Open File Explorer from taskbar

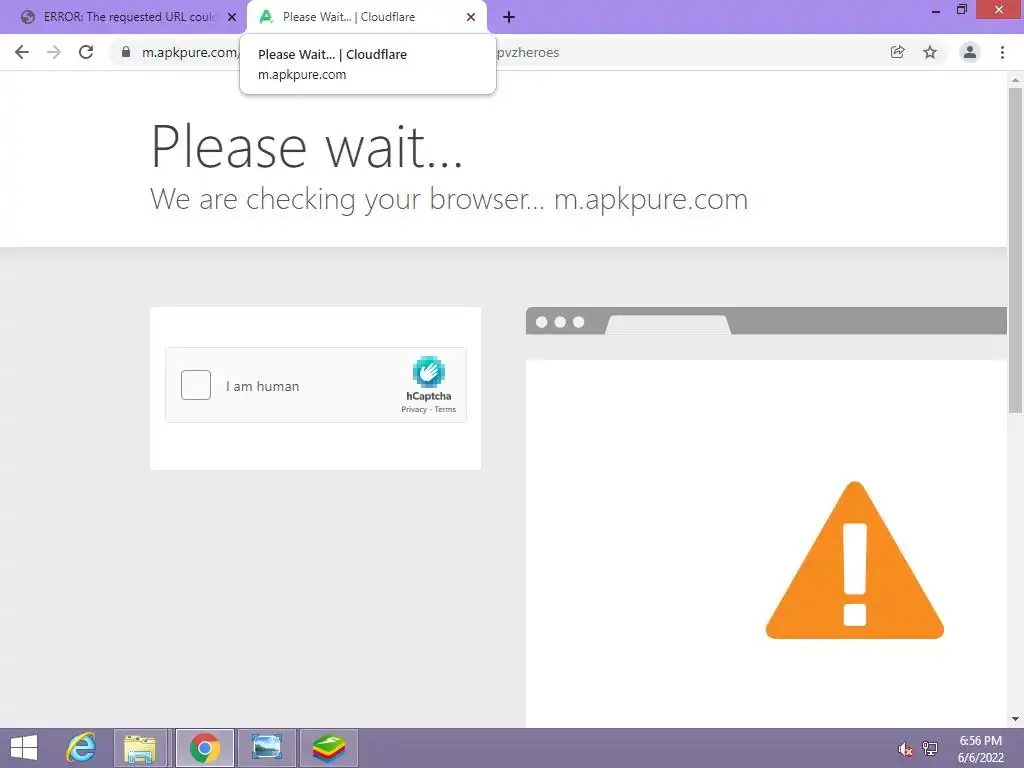tap(141, 748)
